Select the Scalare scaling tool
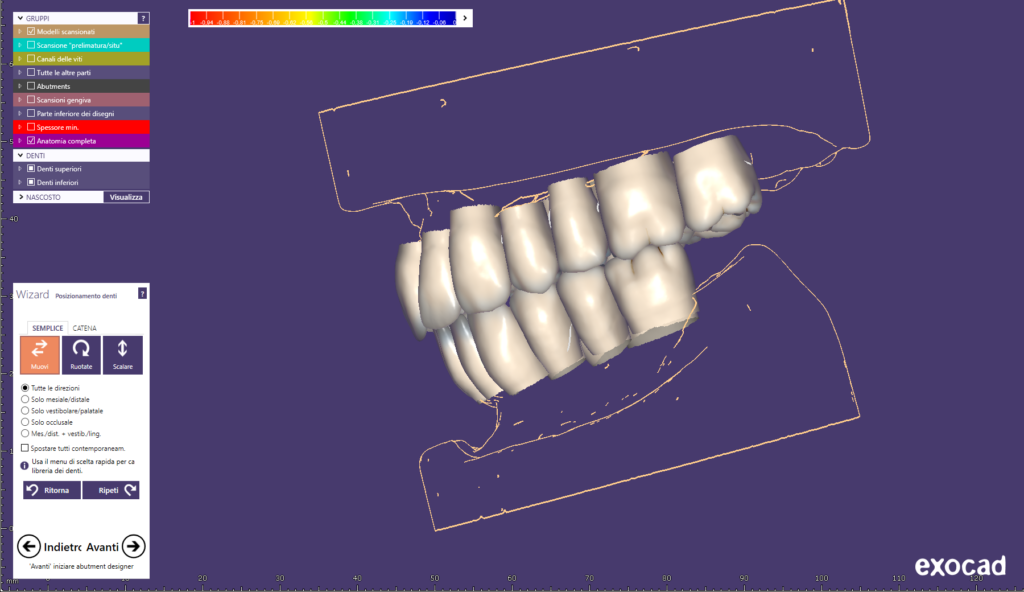This screenshot has height=592, width=1024. pos(122,355)
